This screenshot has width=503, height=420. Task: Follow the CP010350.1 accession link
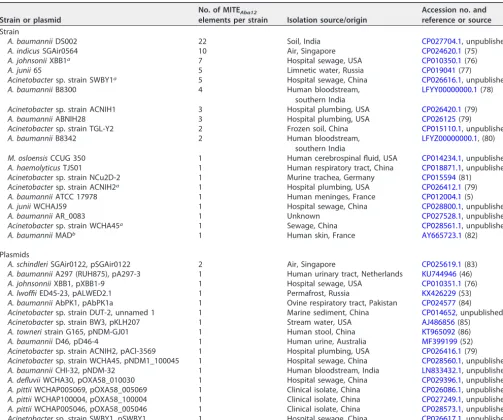(x=442, y=61)
